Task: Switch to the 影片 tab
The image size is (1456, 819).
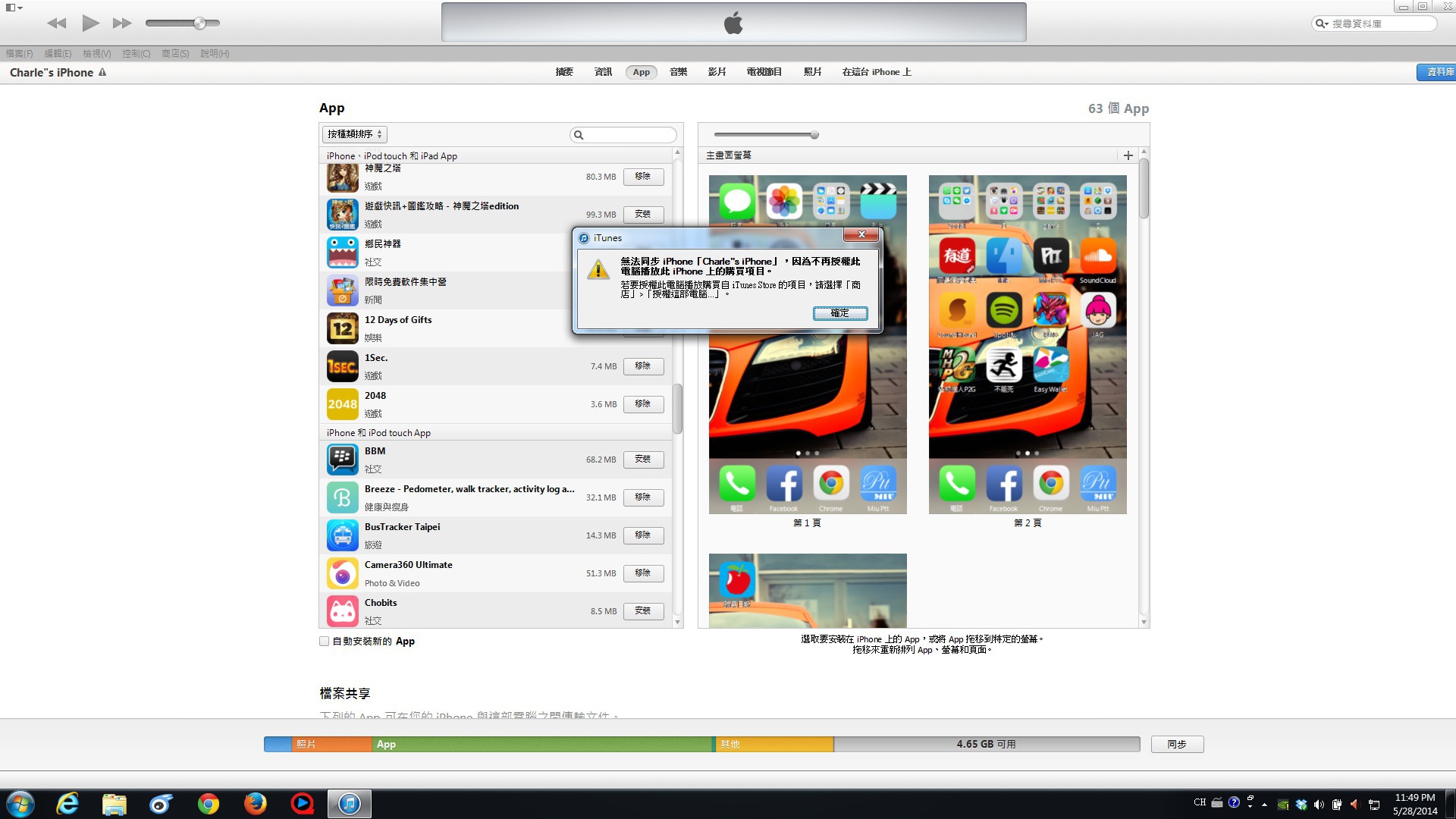Action: (717, 72)
